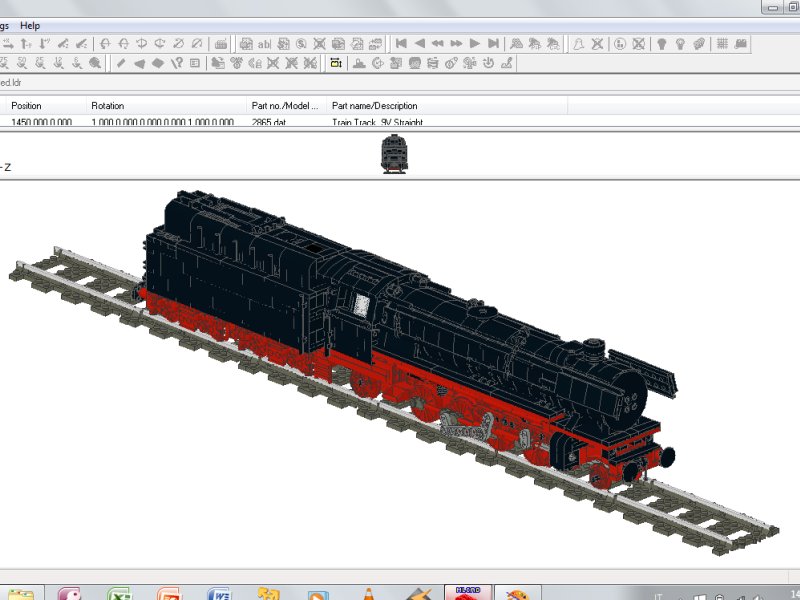Screen dimensions: 800x600
Task: Click the bell icon on the toolbar
Action: (x=577, y=42)
